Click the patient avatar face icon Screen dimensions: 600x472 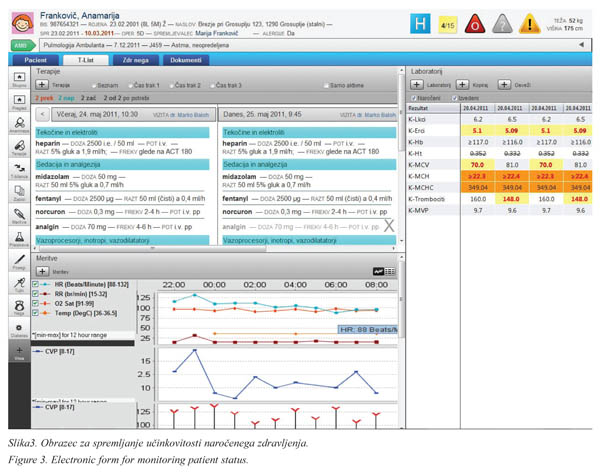[x=22, y=23]
